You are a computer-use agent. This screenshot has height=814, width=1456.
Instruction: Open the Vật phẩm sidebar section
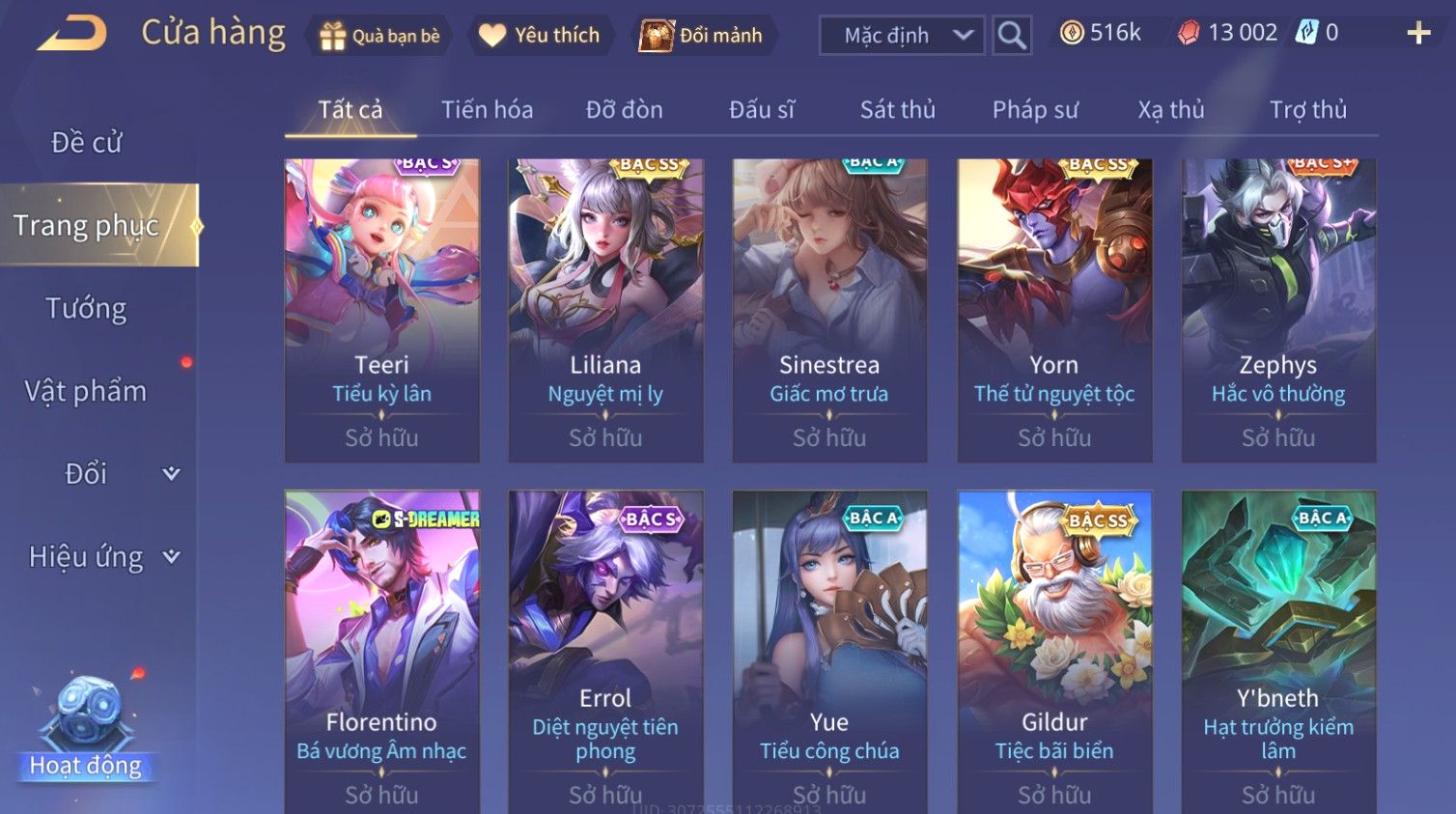tap(86, 392)
